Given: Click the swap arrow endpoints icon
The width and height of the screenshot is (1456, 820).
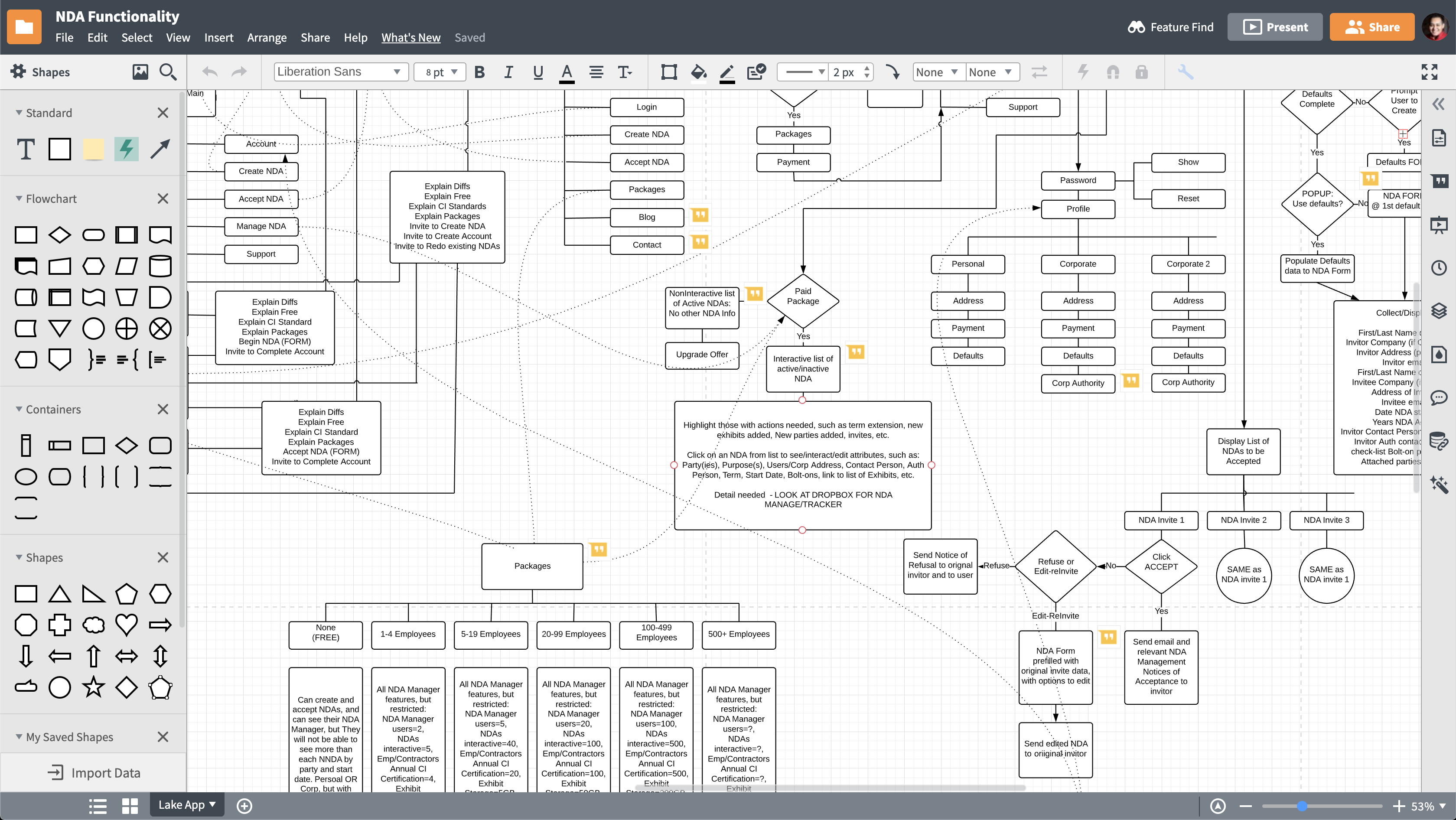Looking at the screenshot, I should click(x=1039, y=72).
